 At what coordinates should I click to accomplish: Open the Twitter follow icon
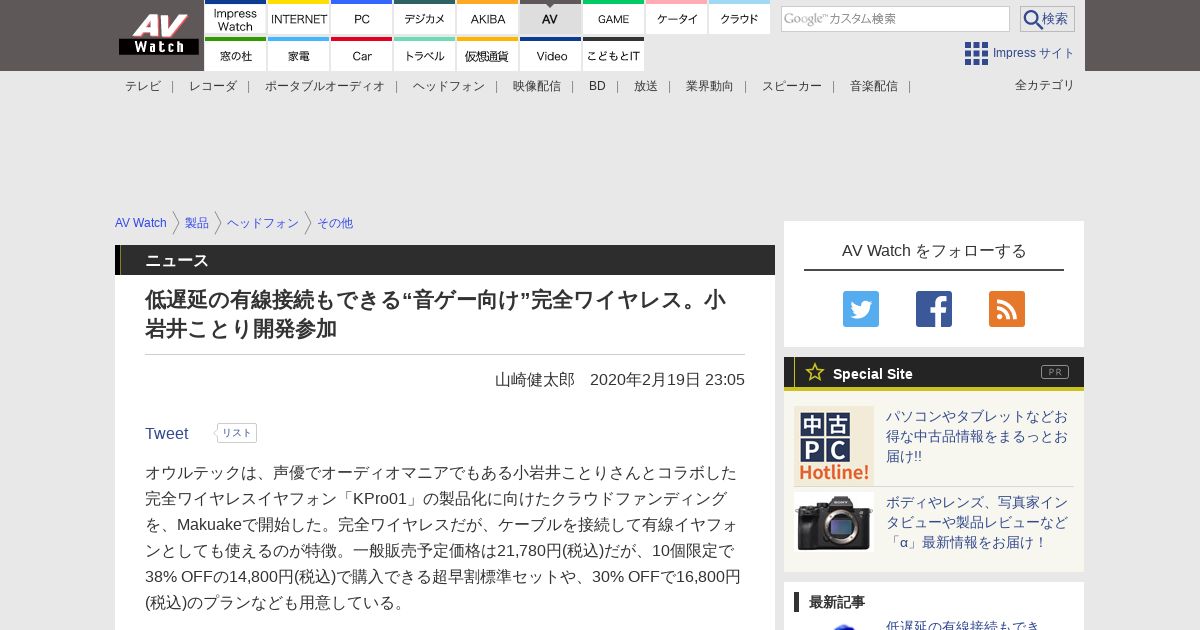861,309
